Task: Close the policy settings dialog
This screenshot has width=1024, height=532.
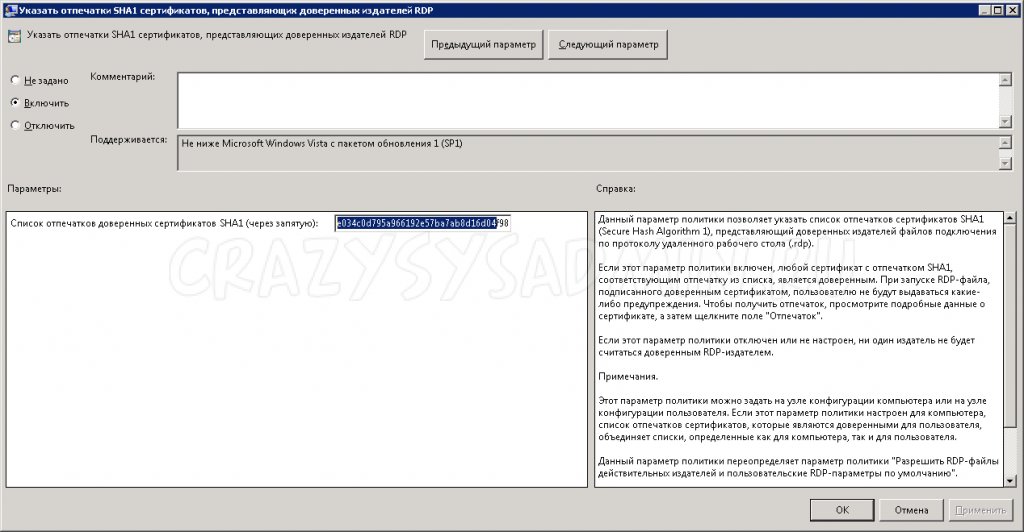Action: pos(1011,9)
